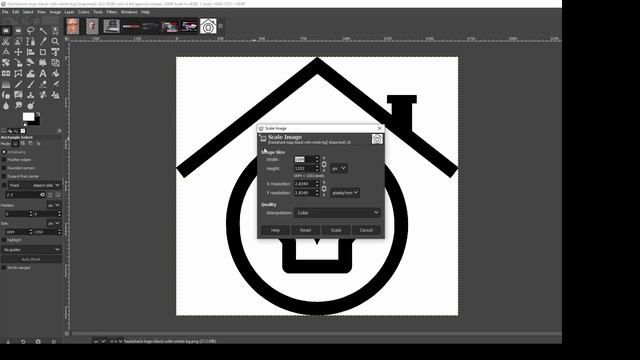Click the black background color swatch
The height and width of the screenshot is (360, 640).
(36, 122)
